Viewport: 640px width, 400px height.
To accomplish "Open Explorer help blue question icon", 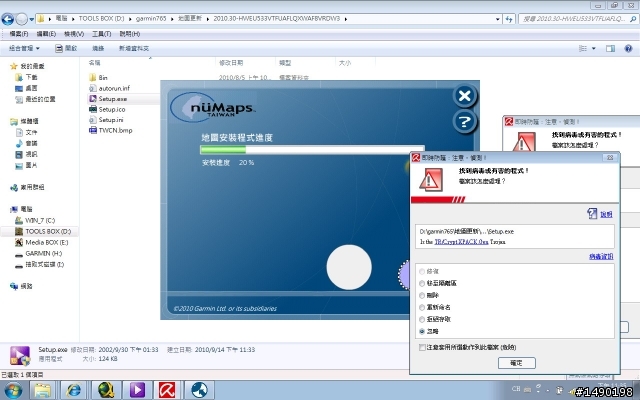I will [x=628, y=49].
